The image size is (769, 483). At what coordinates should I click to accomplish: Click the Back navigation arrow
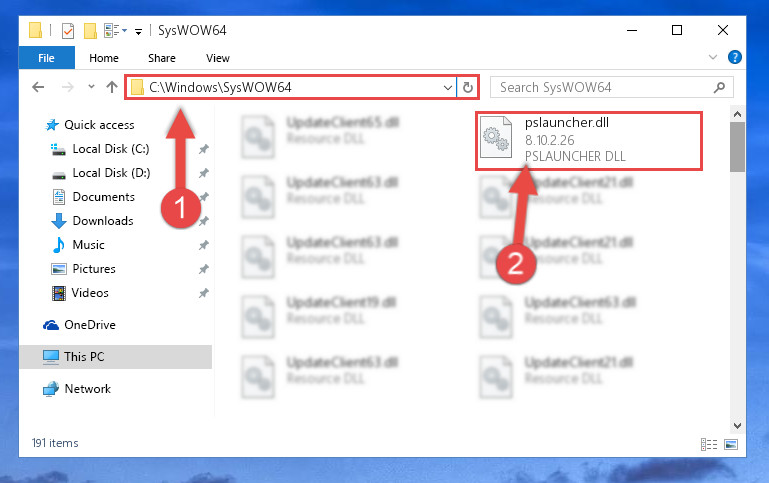[38, 87]
